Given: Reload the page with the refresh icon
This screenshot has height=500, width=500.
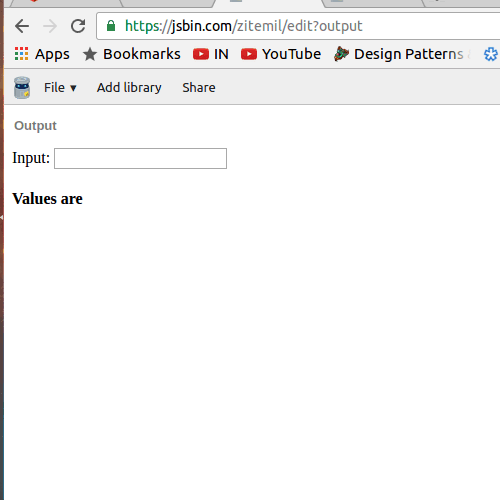Looking at the screenshot, I should 78,26.
